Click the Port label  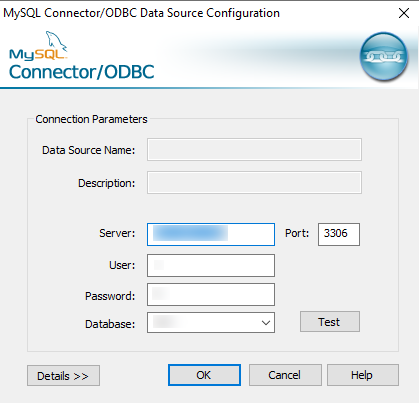click(x=297, y=233)
